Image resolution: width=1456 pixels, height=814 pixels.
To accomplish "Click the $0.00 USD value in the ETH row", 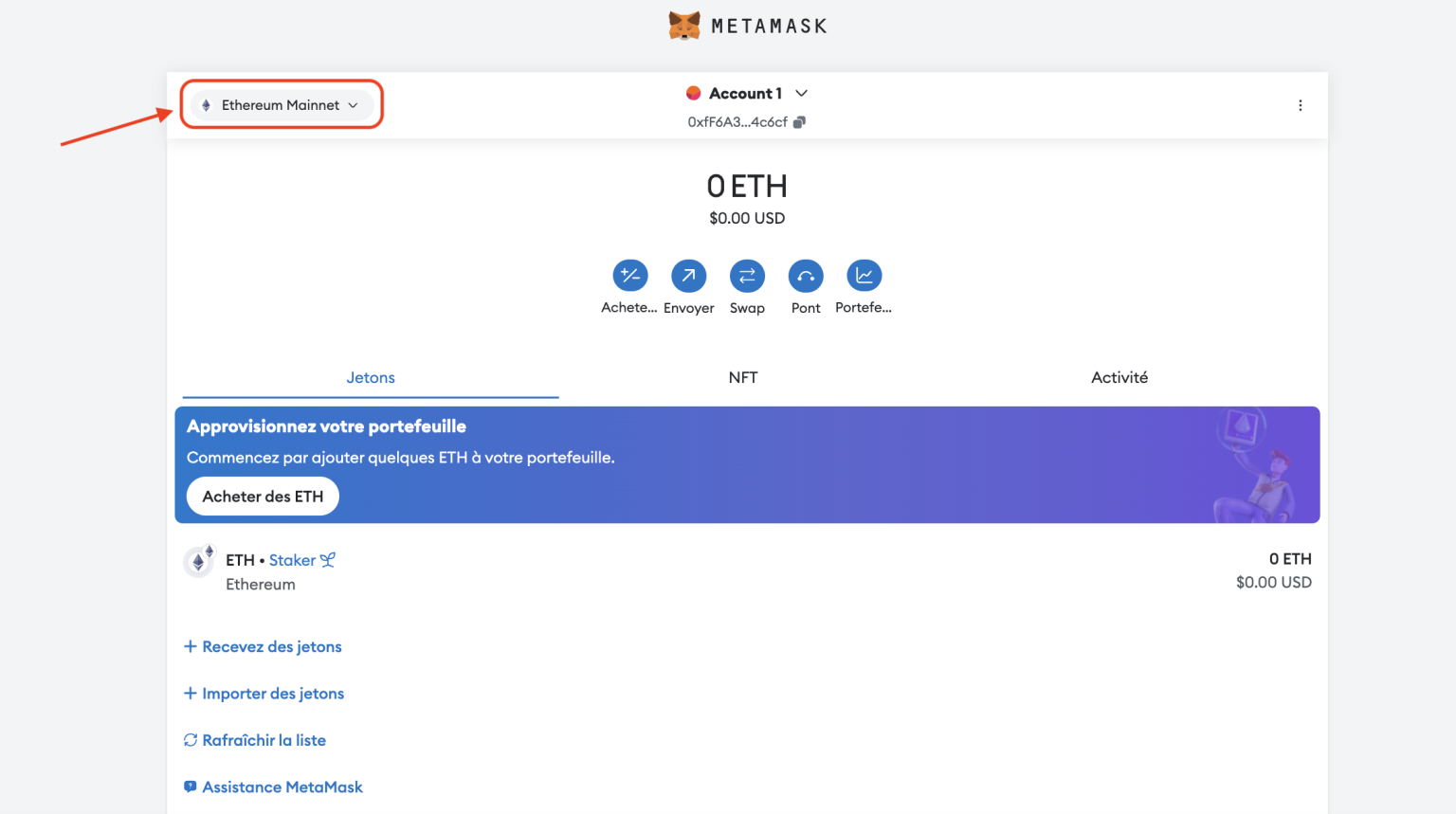I will (1274, 582).
